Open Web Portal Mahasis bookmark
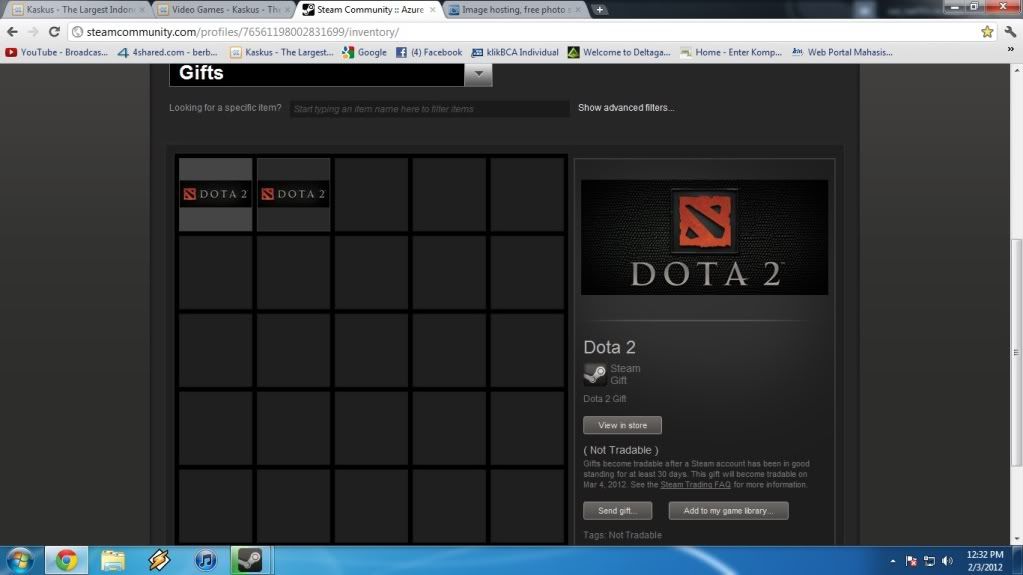 pos(842,52)
